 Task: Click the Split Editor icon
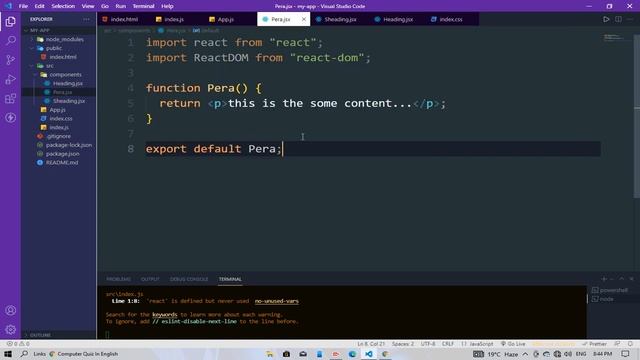pos(618,19)
